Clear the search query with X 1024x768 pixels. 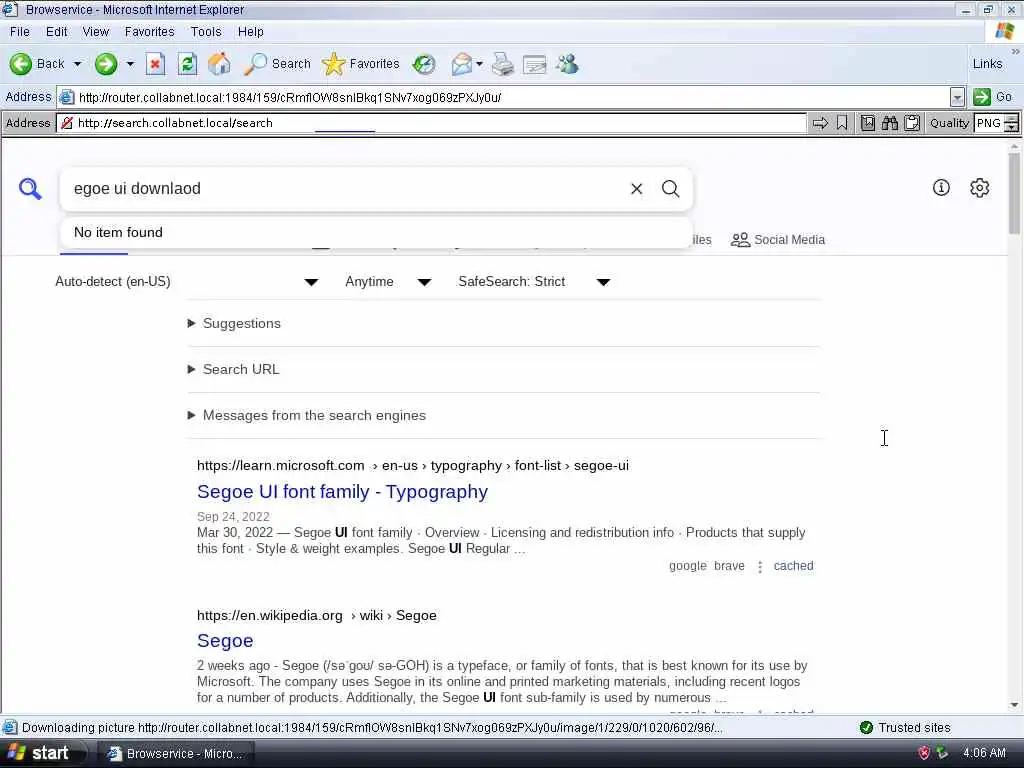(636, 189)
